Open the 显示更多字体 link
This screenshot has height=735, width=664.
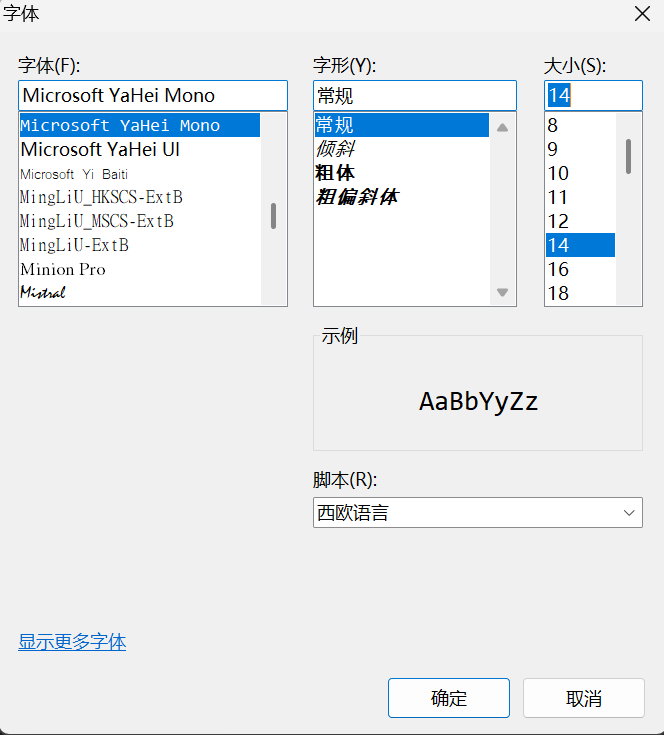[72, 642]
